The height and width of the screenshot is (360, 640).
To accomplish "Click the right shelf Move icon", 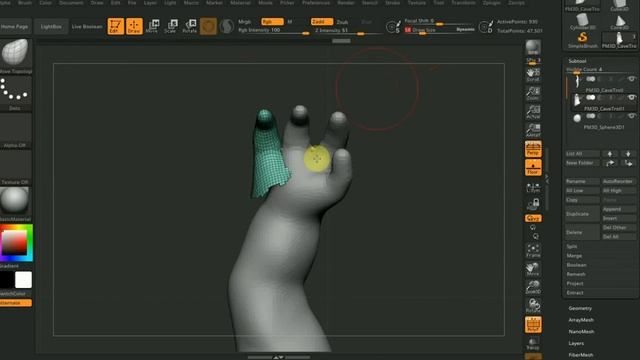I will [533, 269].
